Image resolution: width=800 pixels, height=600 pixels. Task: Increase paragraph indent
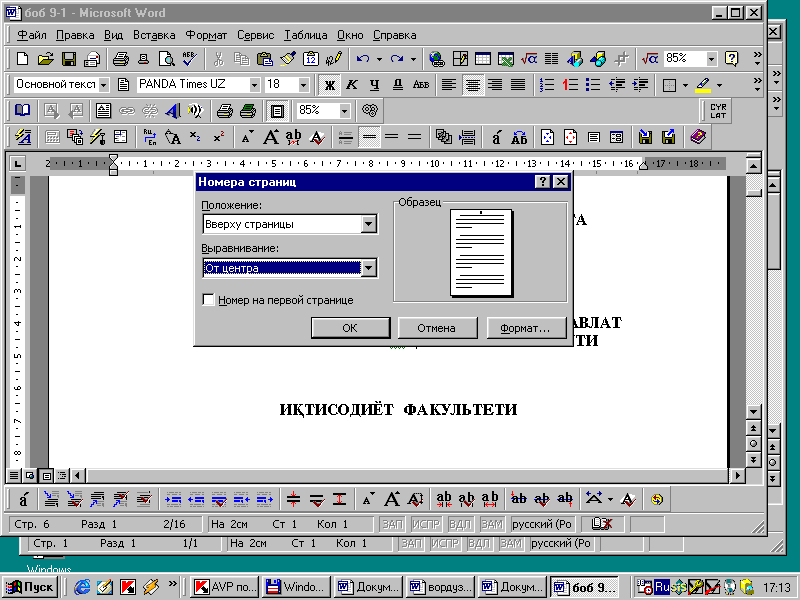(640, 85)
